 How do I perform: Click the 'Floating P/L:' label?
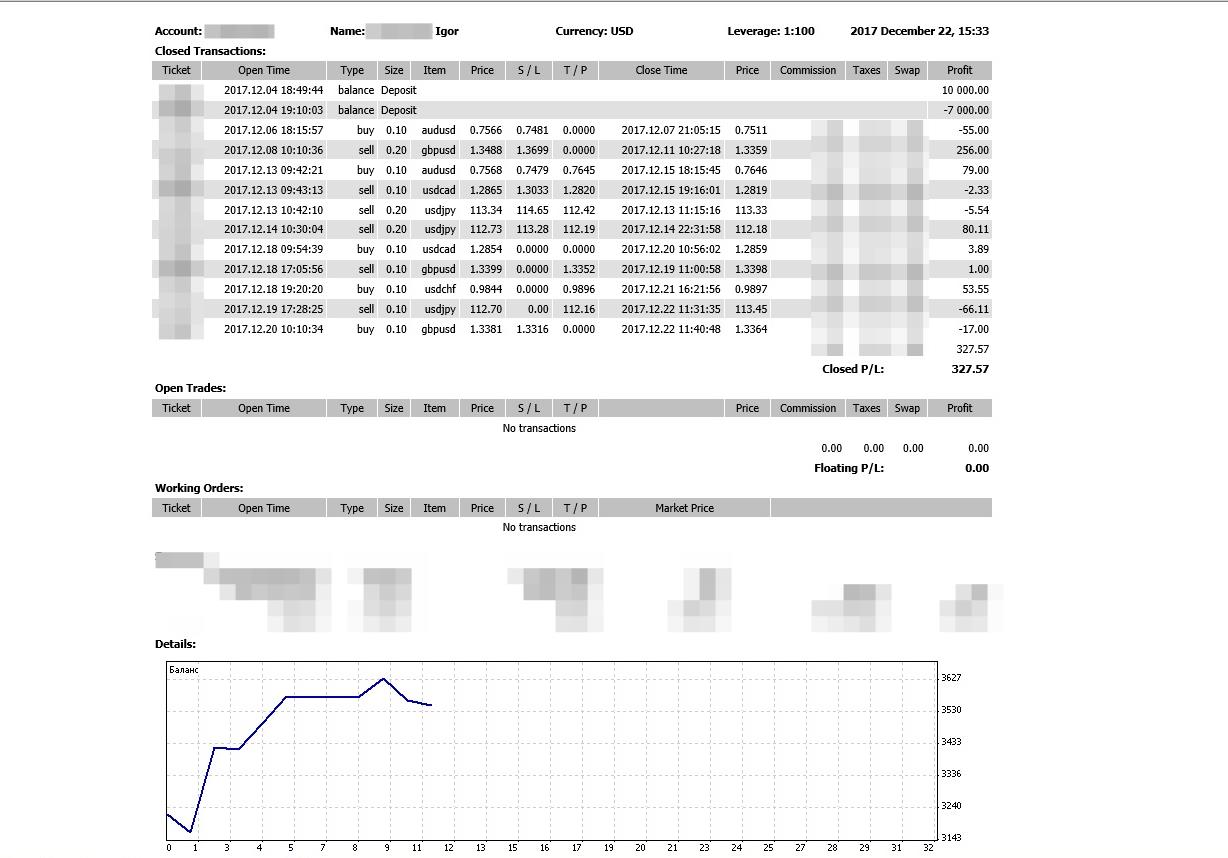pyautogui.click(x=849, y=468)
